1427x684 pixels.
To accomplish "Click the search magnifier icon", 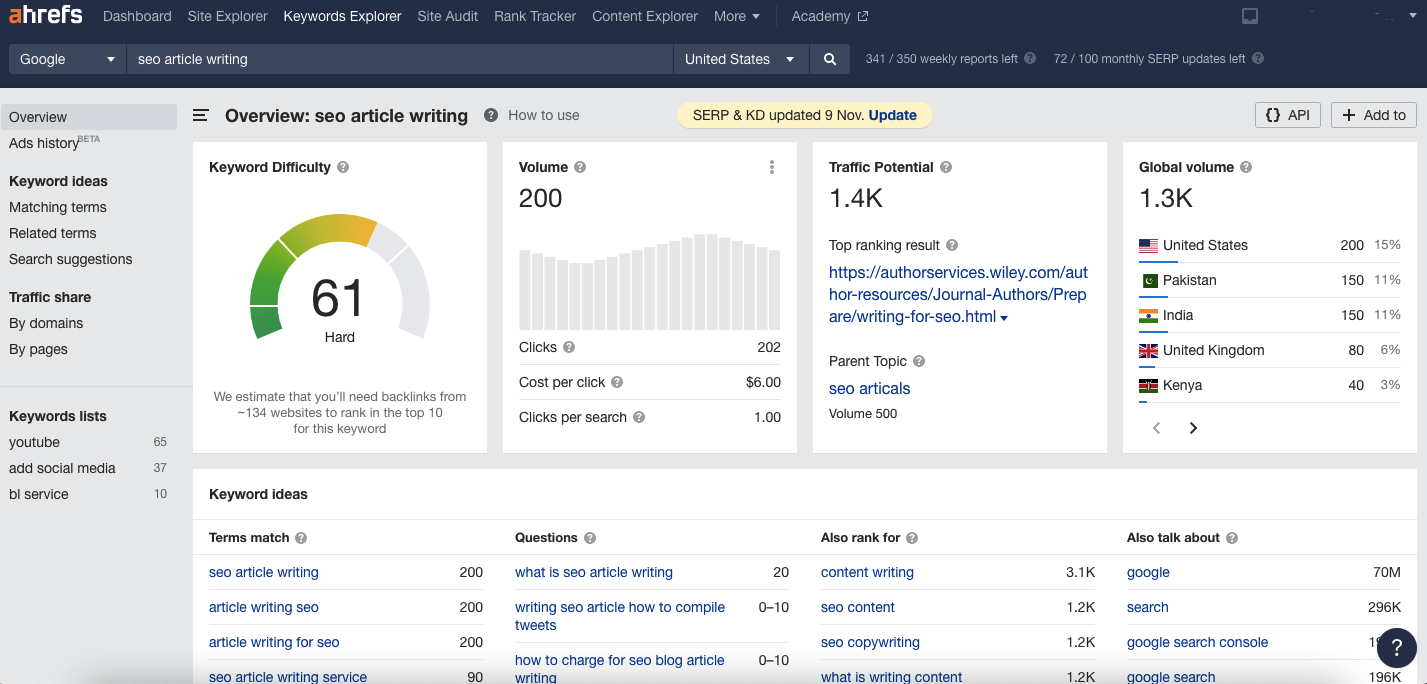I will [829, 58].
